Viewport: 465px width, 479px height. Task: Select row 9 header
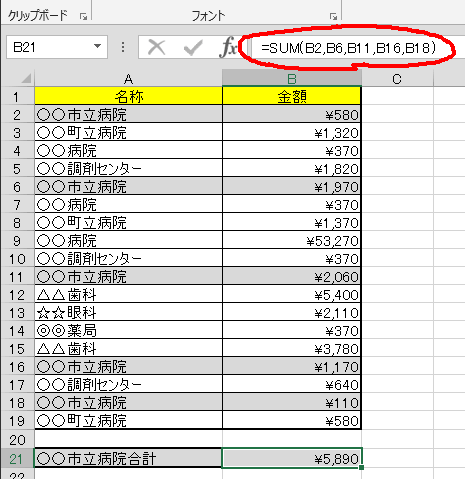point(17,241)
